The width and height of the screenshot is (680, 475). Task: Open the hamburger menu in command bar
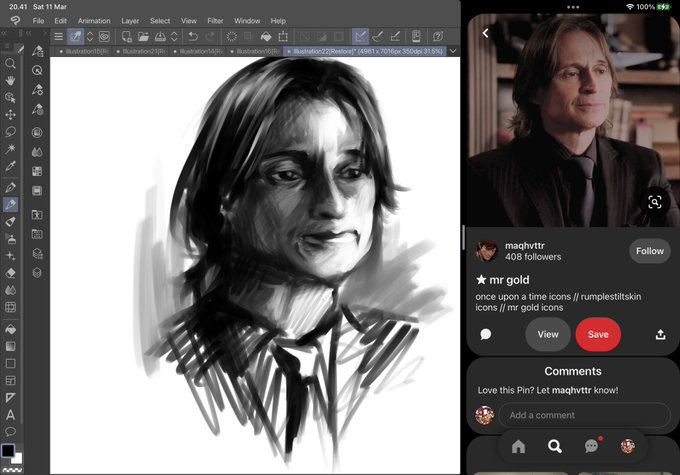(59, 36)
